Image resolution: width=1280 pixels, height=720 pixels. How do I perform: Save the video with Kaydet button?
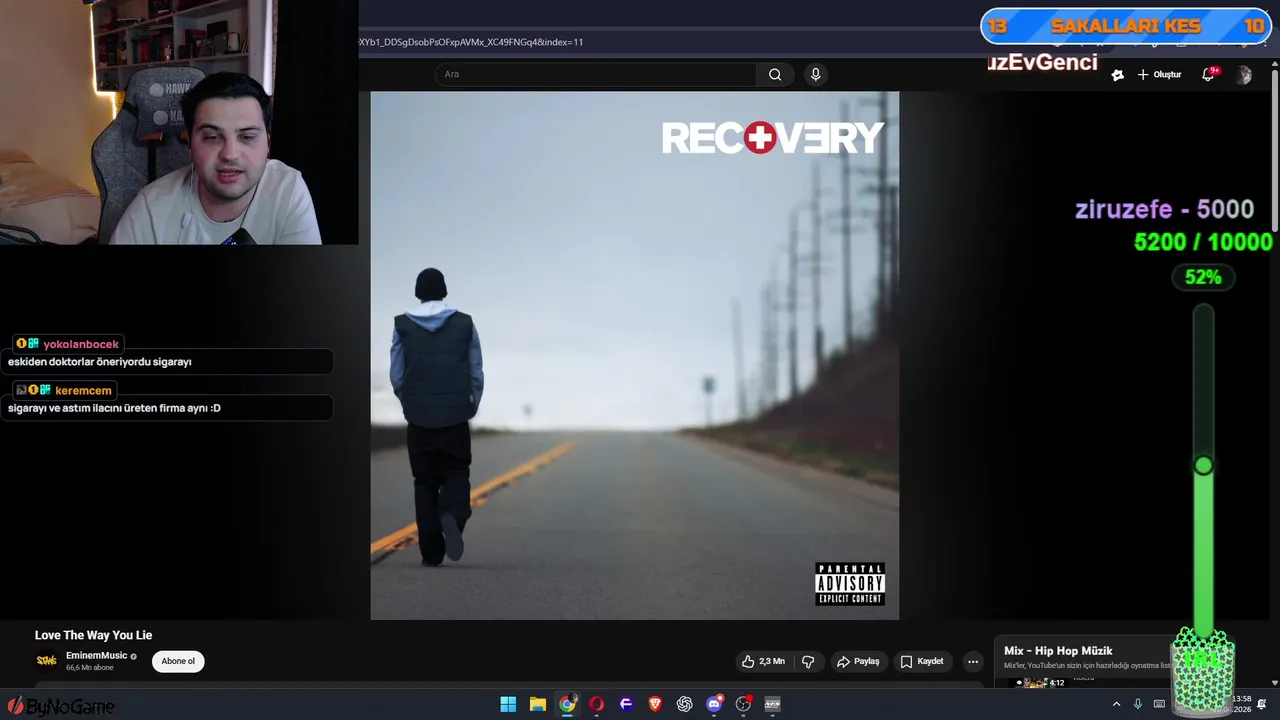pos(922,661)
